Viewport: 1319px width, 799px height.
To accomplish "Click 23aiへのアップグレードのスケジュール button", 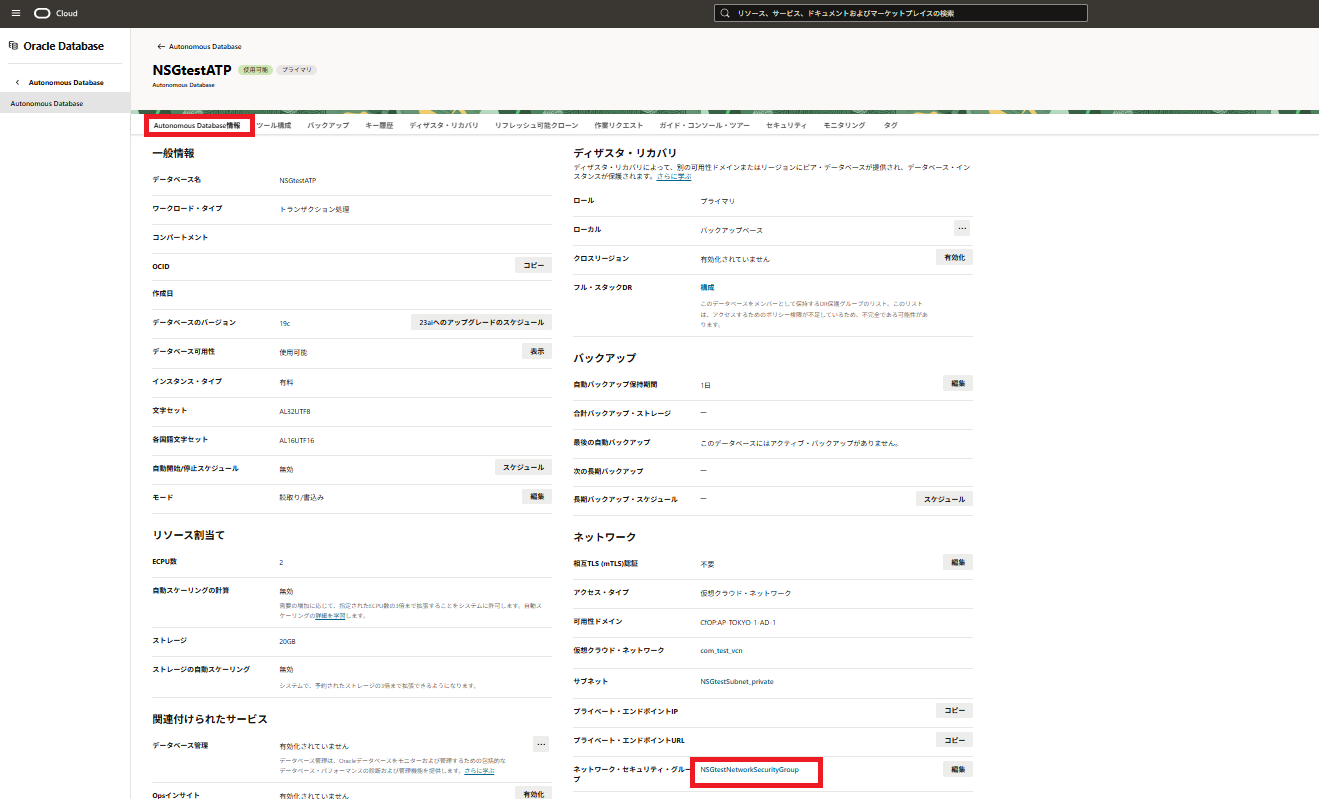I will [x=481, y=322].
